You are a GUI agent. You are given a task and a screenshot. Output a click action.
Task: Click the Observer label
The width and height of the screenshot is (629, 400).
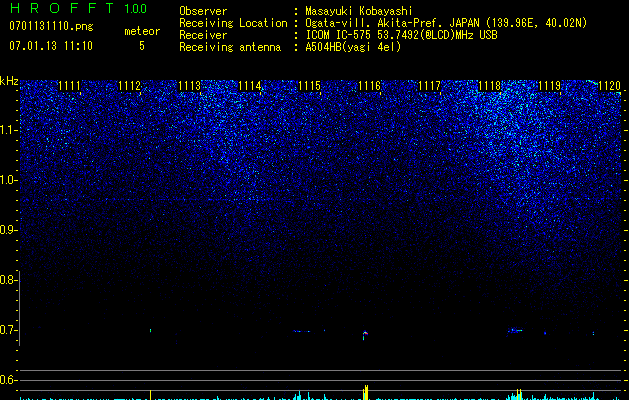click(x=203, y=11)
